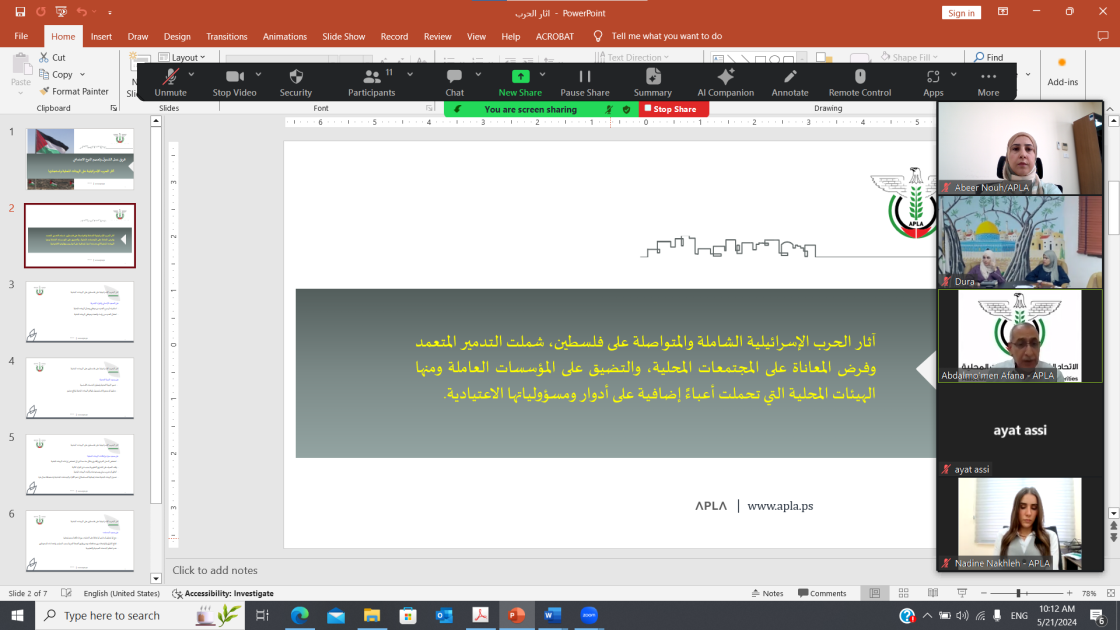This screenshot has height=630, width=1120.
Task: Adjust the zoom slider in status bar
Action: (1019, 593)
